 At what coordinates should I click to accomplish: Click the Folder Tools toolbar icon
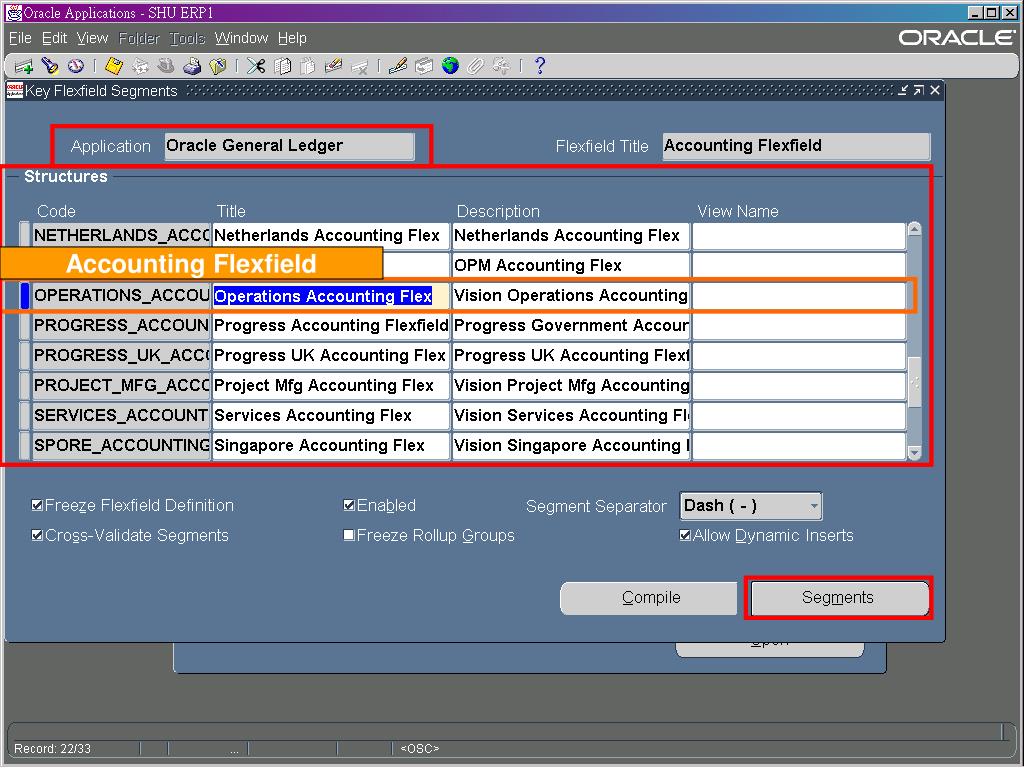[502, 66]
